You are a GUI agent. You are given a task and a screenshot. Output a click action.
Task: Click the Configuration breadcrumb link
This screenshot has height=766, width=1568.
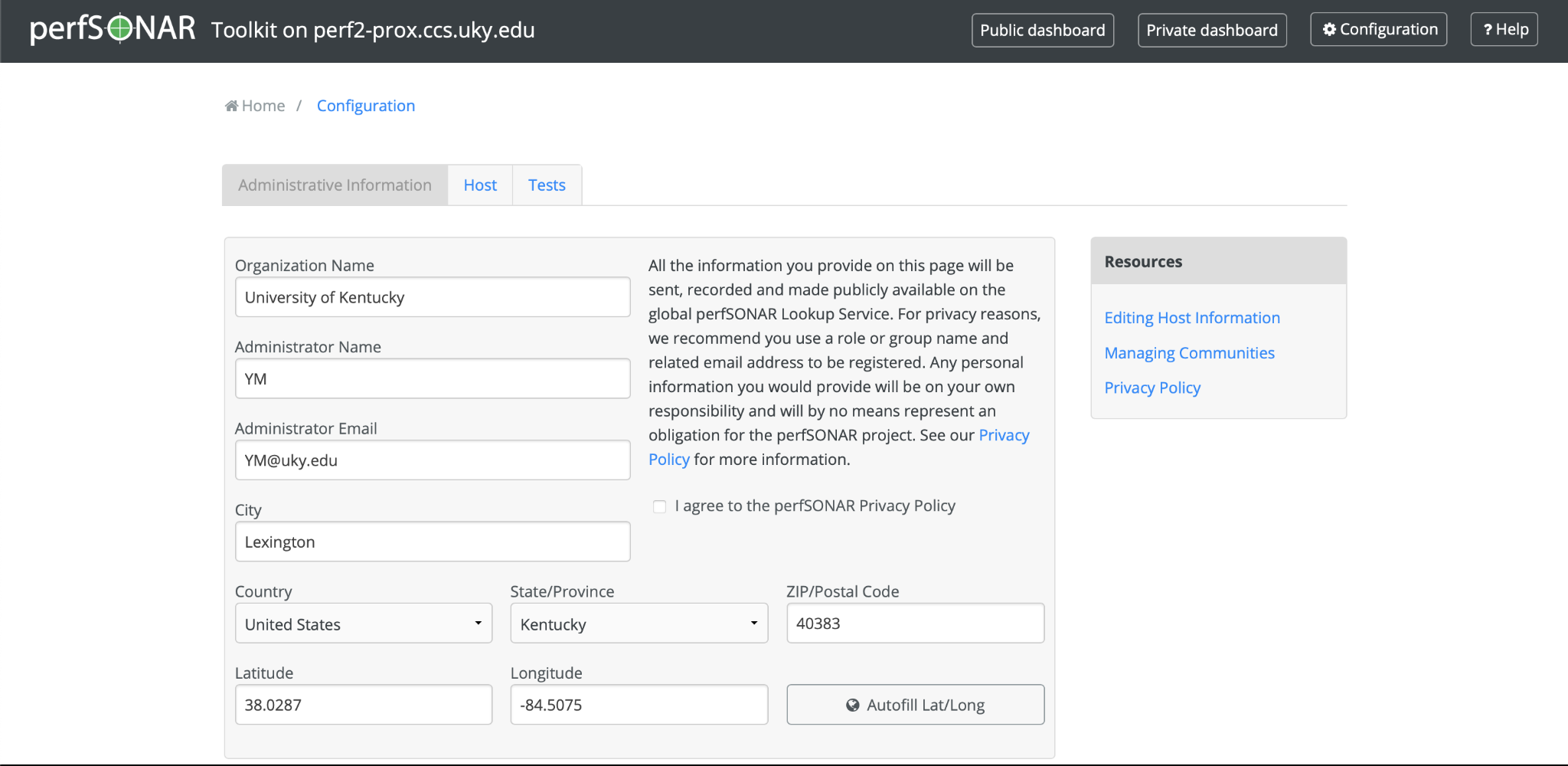[366, 106]
